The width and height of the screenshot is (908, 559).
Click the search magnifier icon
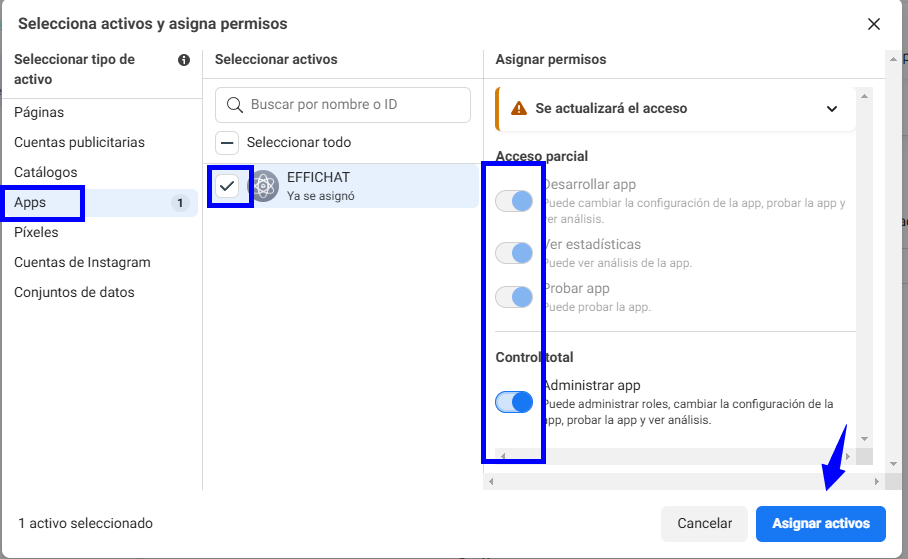coord(235,104)
